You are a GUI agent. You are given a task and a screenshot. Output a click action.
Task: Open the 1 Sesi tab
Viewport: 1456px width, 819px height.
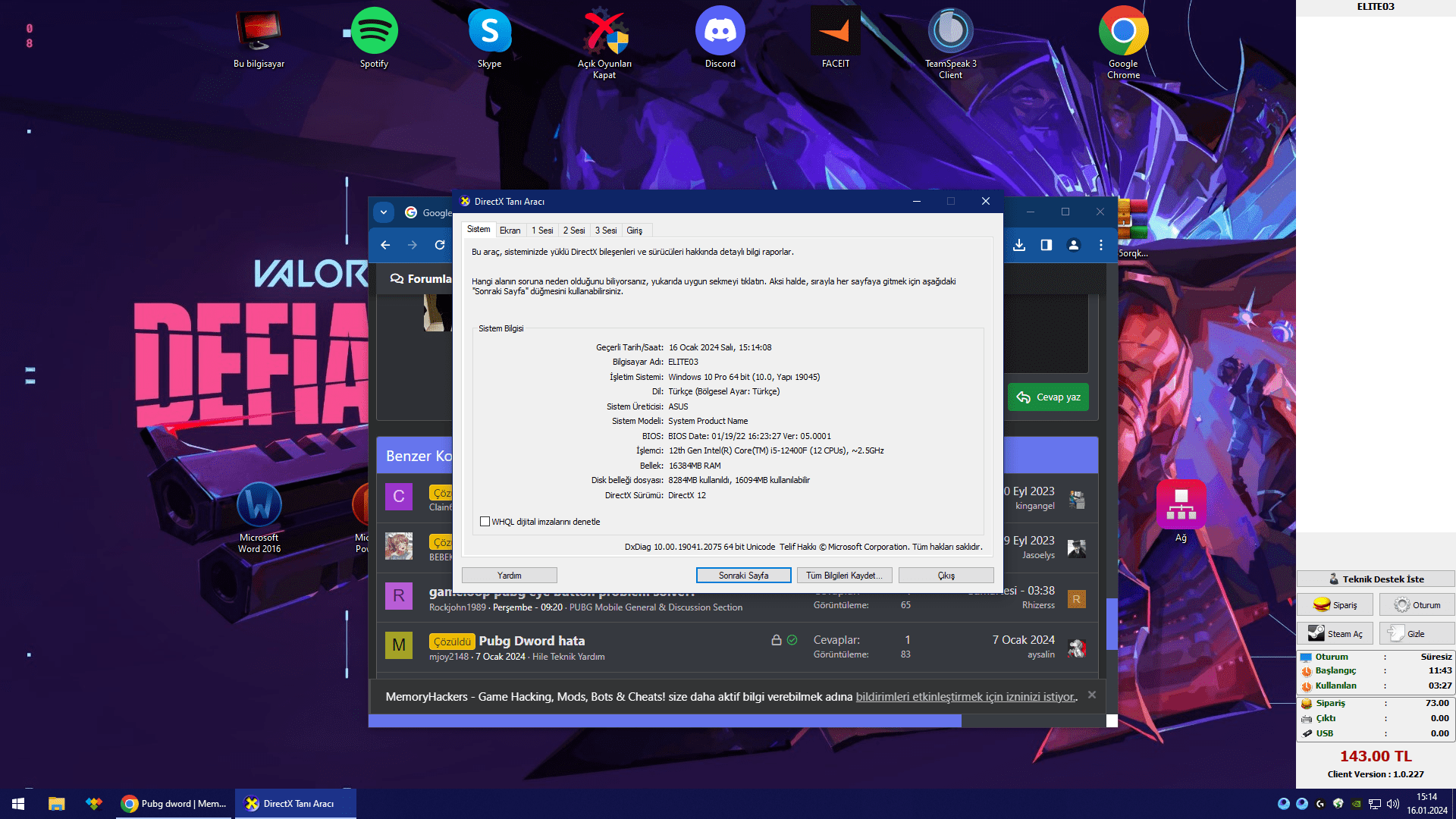point(542,231)
